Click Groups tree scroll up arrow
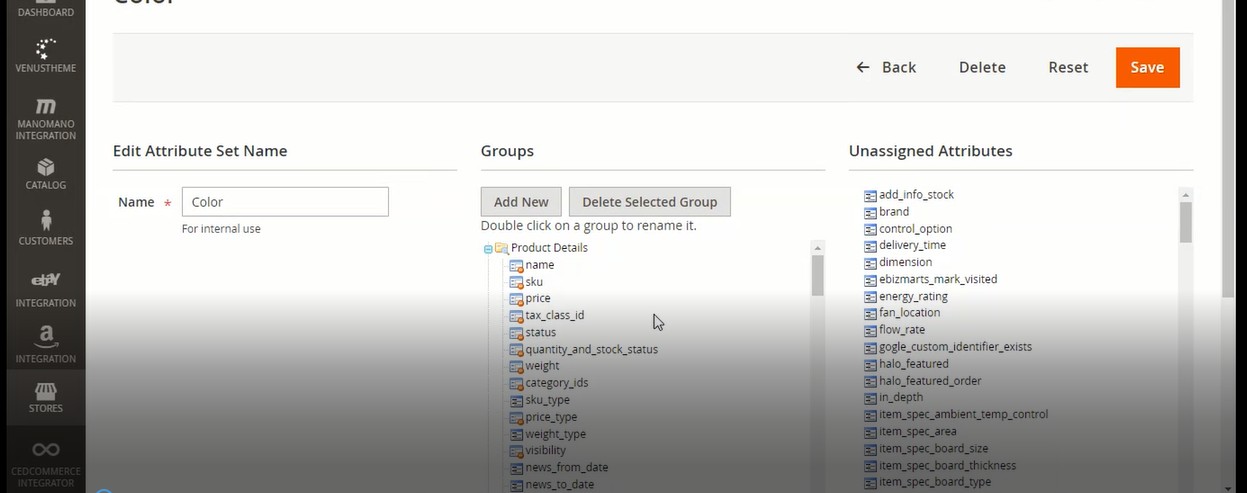The height and width of the screenshot is (493, 1247). 817,247
